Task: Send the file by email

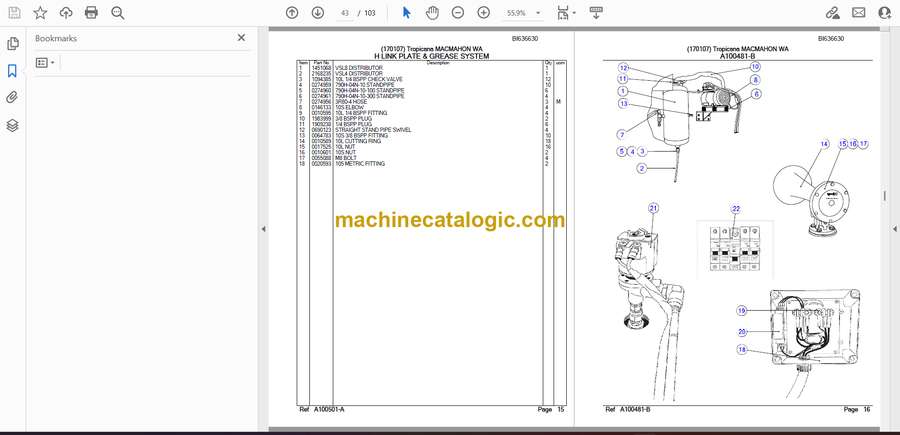Action: [x=859, y=13]
